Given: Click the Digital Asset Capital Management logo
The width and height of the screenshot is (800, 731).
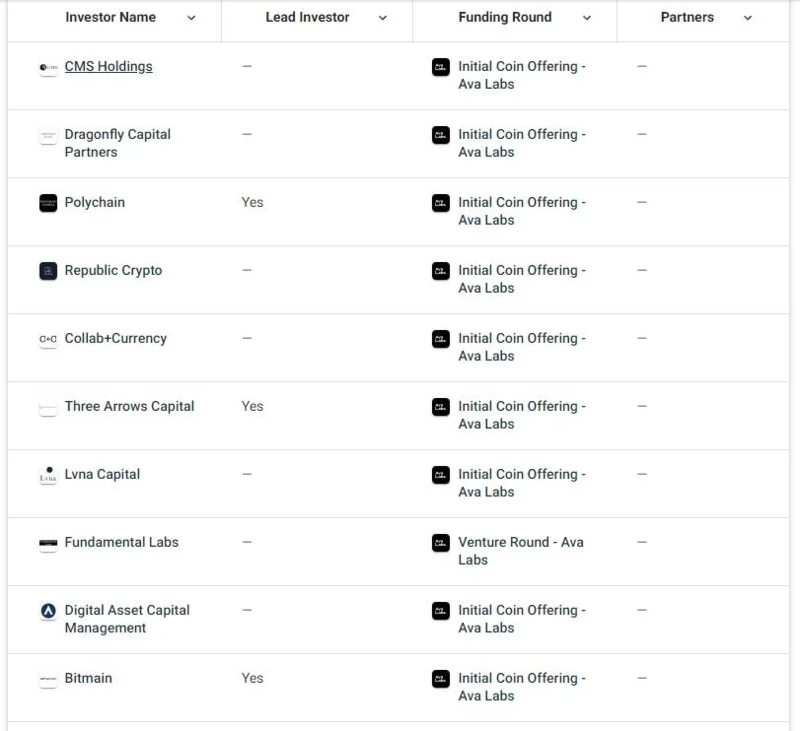Looking at the screenshot, I should coord(48,611).
